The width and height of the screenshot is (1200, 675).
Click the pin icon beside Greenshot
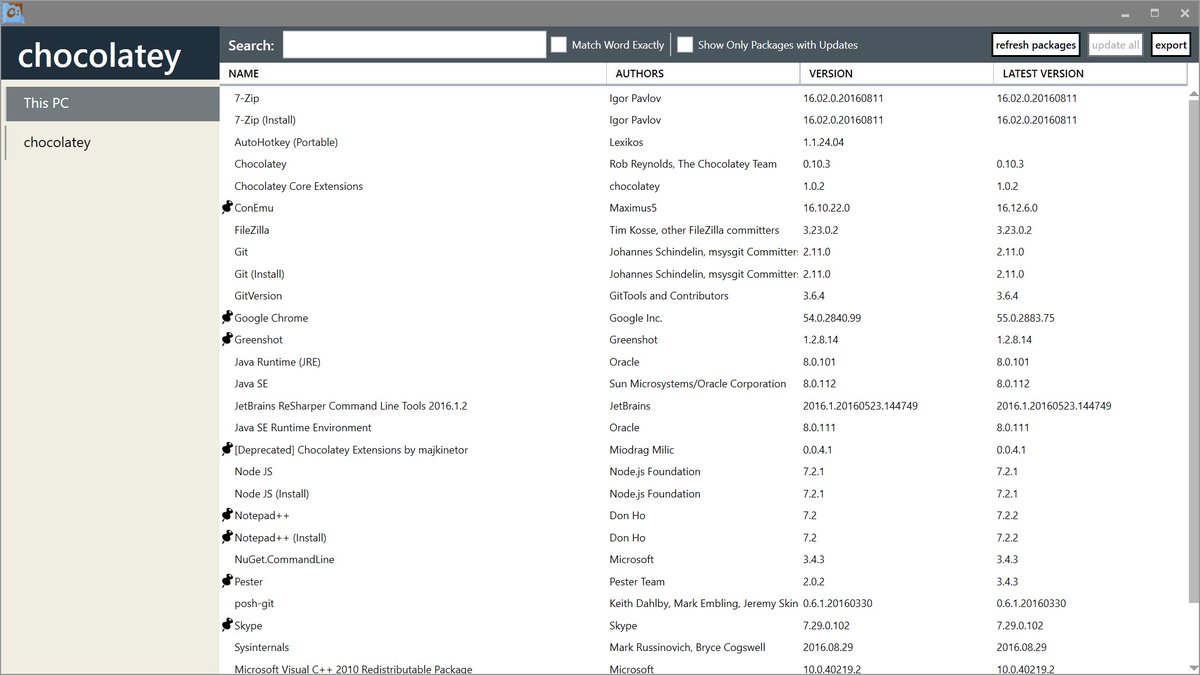coord(227,340)
